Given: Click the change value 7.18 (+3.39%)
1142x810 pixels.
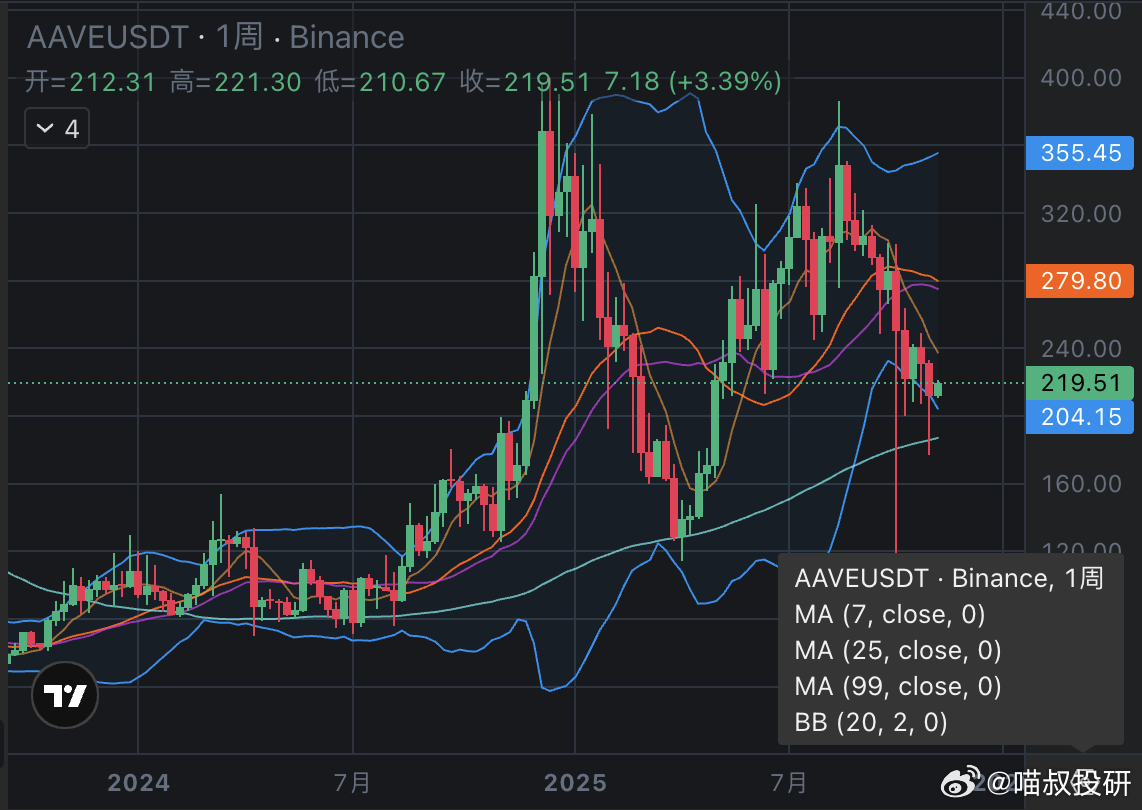Looking at the screenshot, I should tap(693, 82).
